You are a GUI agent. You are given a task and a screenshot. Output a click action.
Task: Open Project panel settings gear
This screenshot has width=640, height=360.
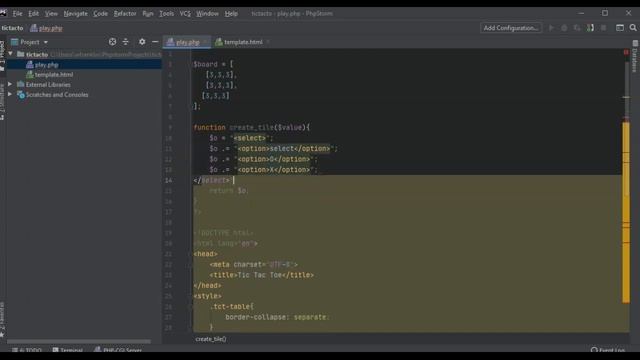click(142, 42)
